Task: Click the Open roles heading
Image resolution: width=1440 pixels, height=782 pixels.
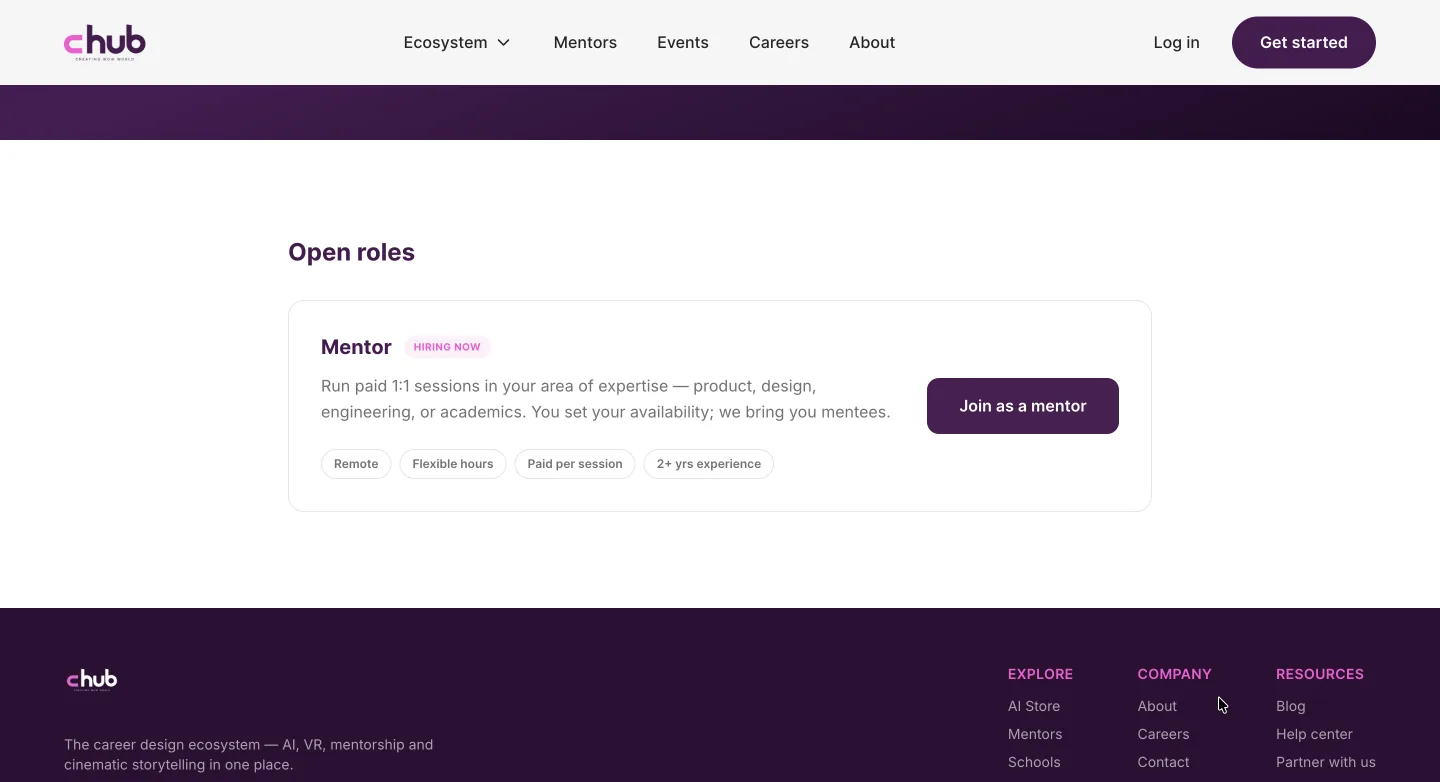Action: pyautogui.click(x=351, y=252)
